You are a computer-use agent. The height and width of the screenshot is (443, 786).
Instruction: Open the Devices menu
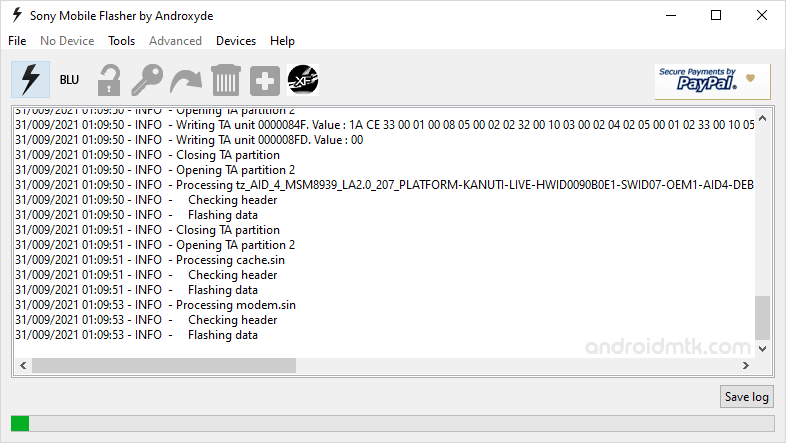coord(236,41)
